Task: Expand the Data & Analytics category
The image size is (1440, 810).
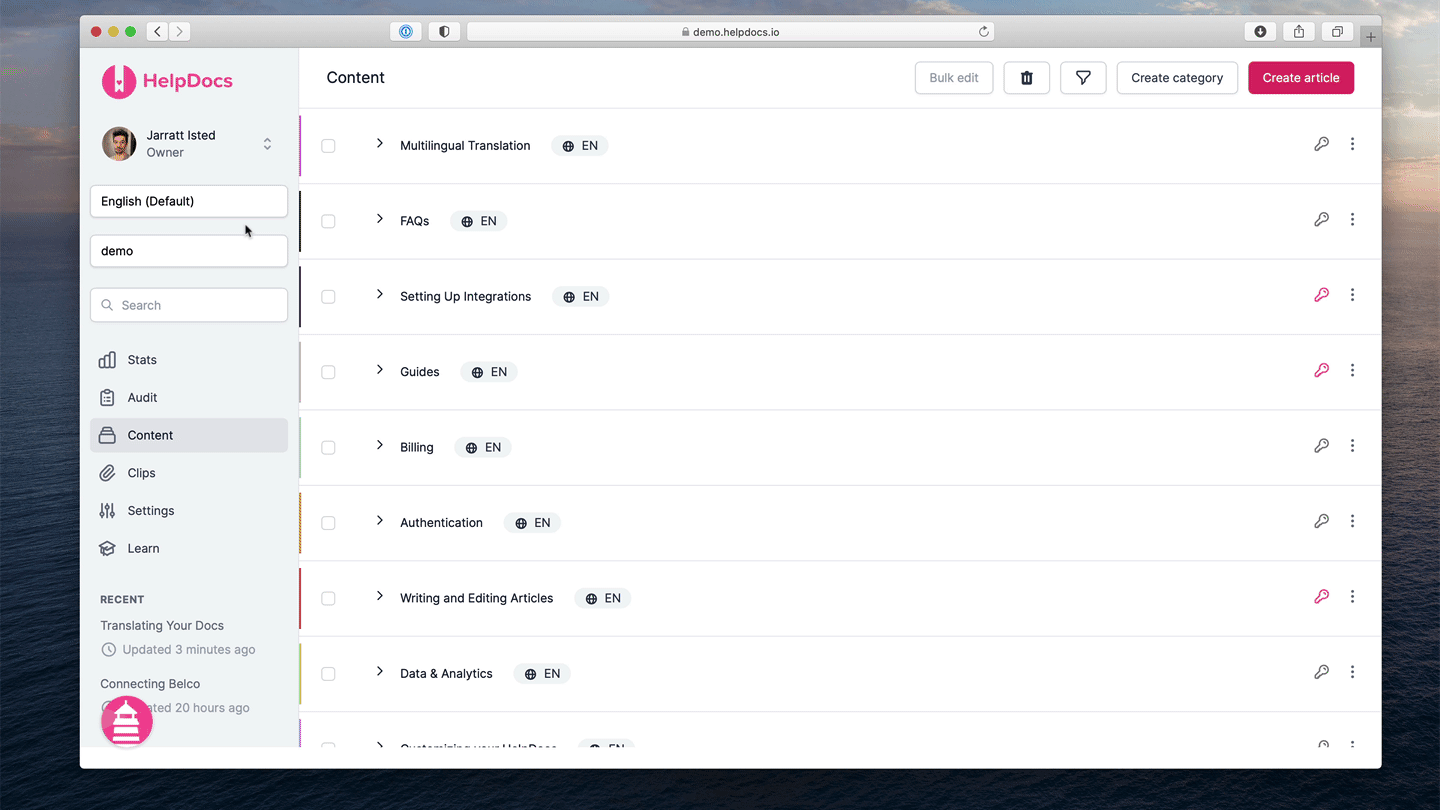Action: point(379,672)
